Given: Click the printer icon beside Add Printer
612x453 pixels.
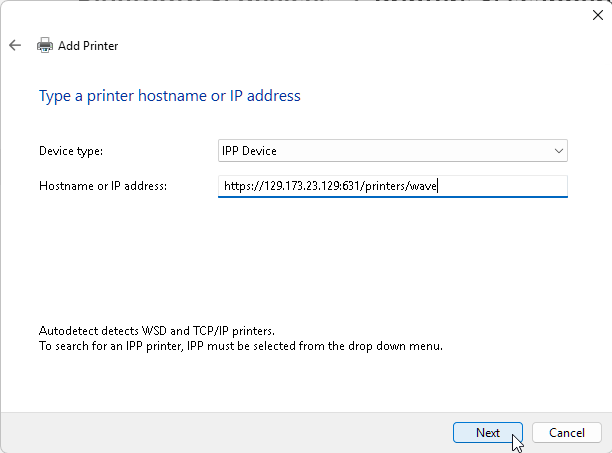Looking at the screenshot, I should pyautogui.click(x=45, y=45).
